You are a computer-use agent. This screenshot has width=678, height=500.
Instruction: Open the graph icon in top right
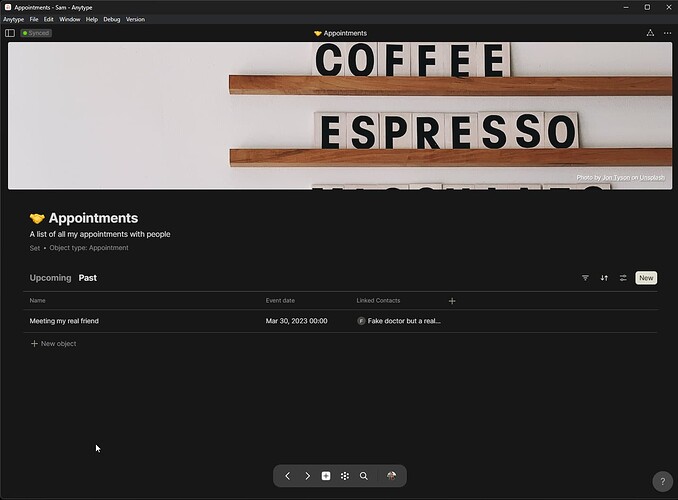pos(650,33)
